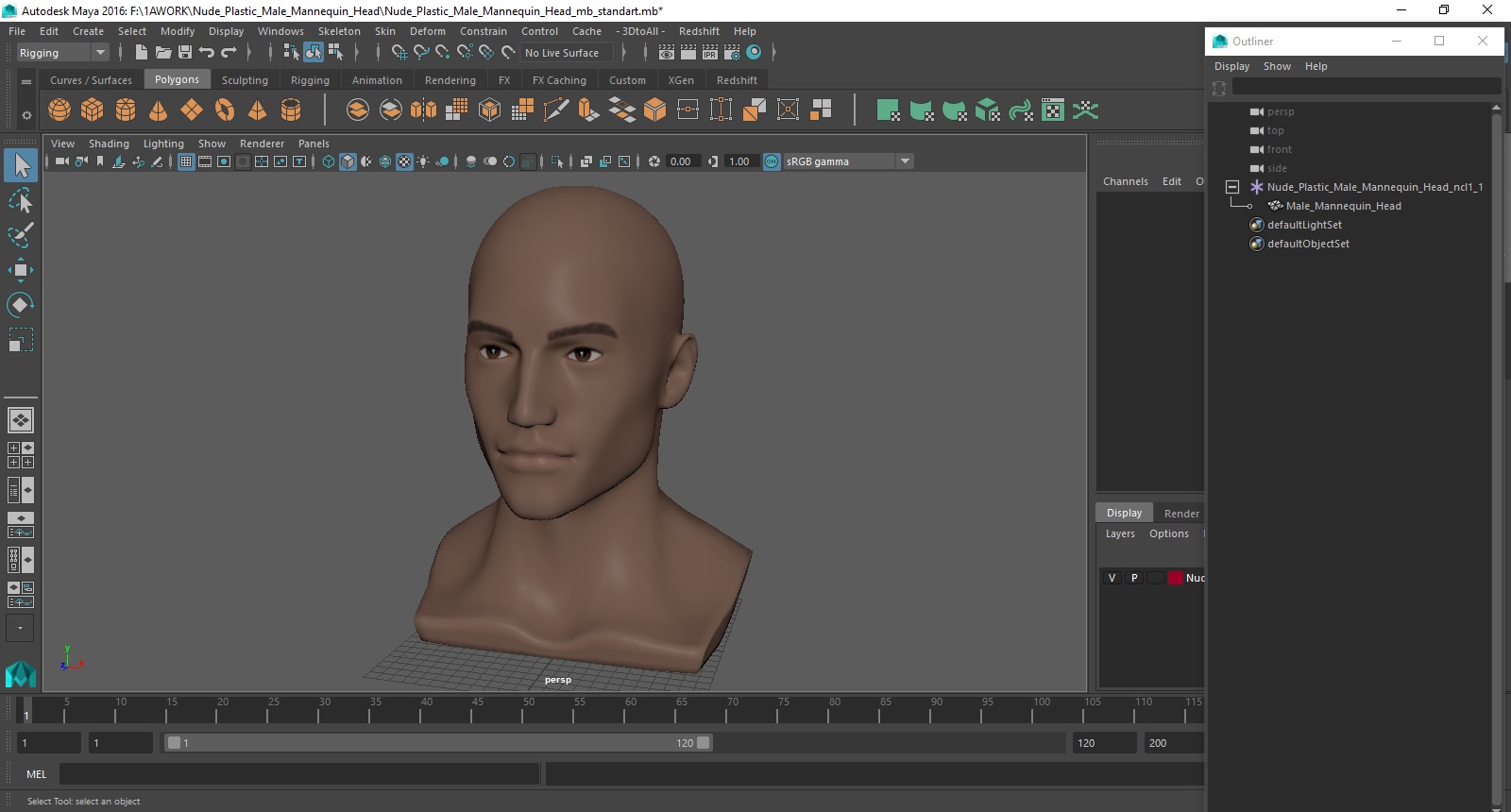Click the Undo arrow icon
Image resolution: width=1511 pixels, height=812 pixels.
click(x=207, y=53)
